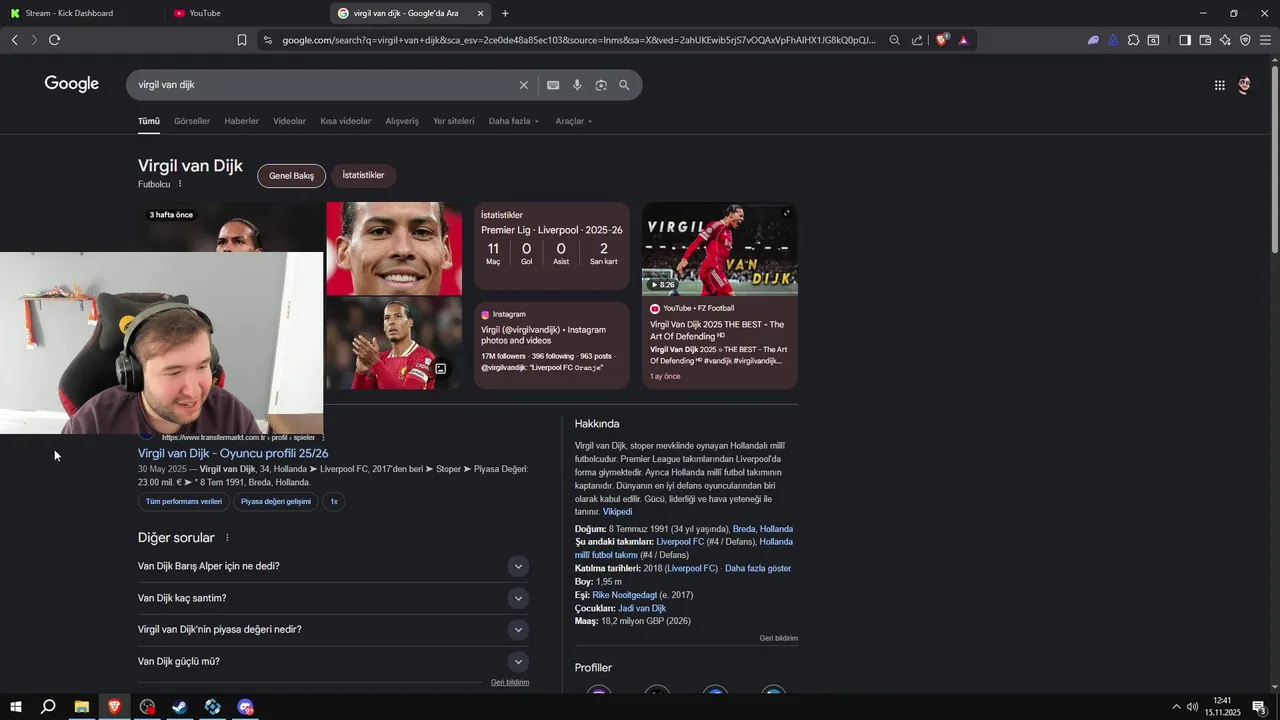The height and width of the screenshot is (720, 1280).
Task: Open the Google account avatar
Action: [1244, 85]
